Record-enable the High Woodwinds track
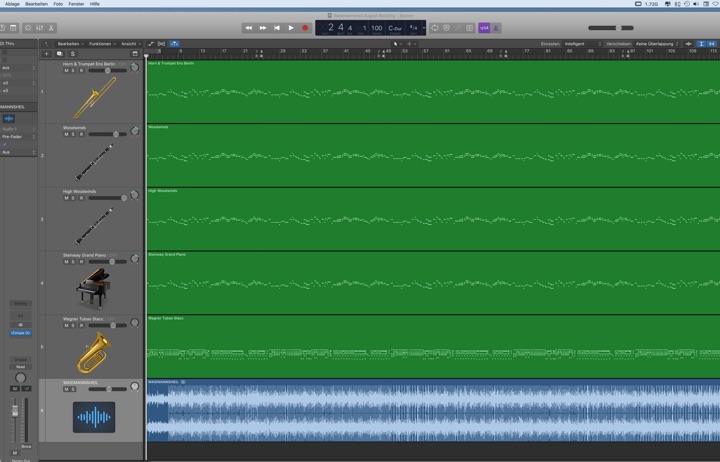 [81, 198]
